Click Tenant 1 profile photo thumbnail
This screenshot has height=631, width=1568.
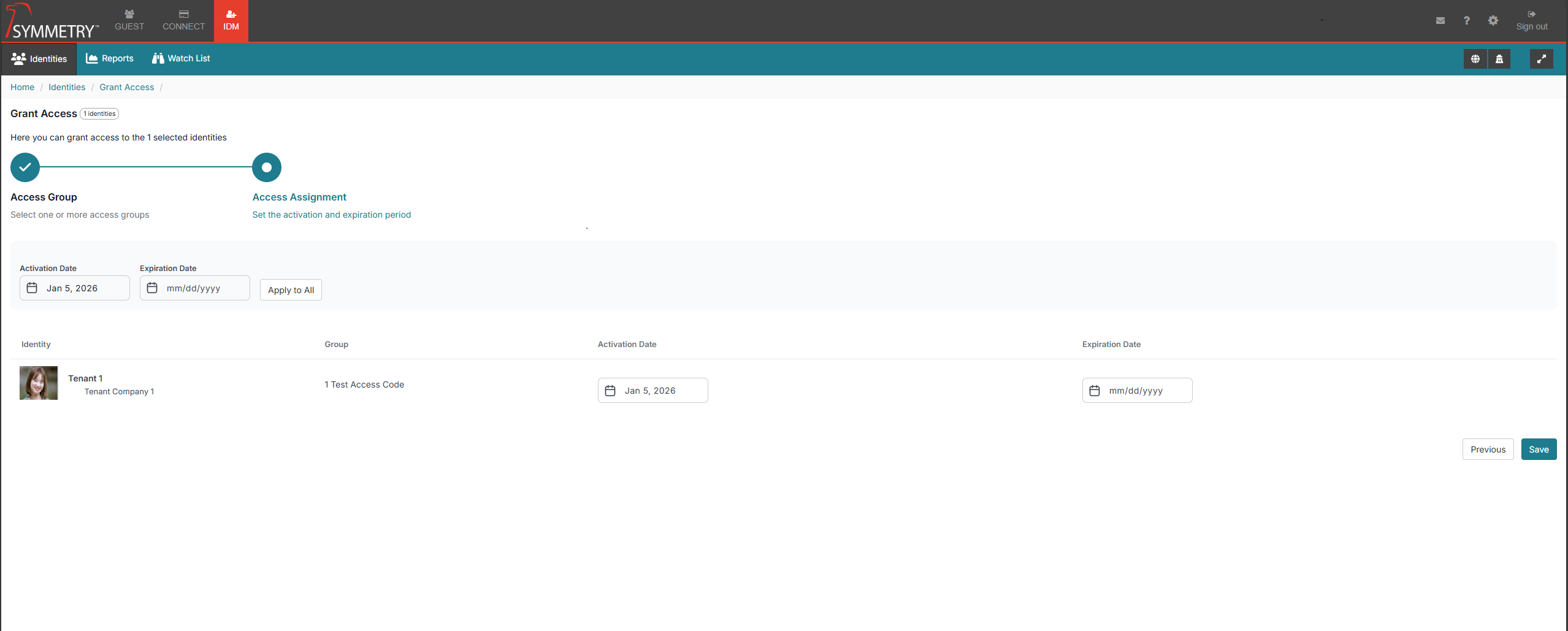[x=39, y=383]
